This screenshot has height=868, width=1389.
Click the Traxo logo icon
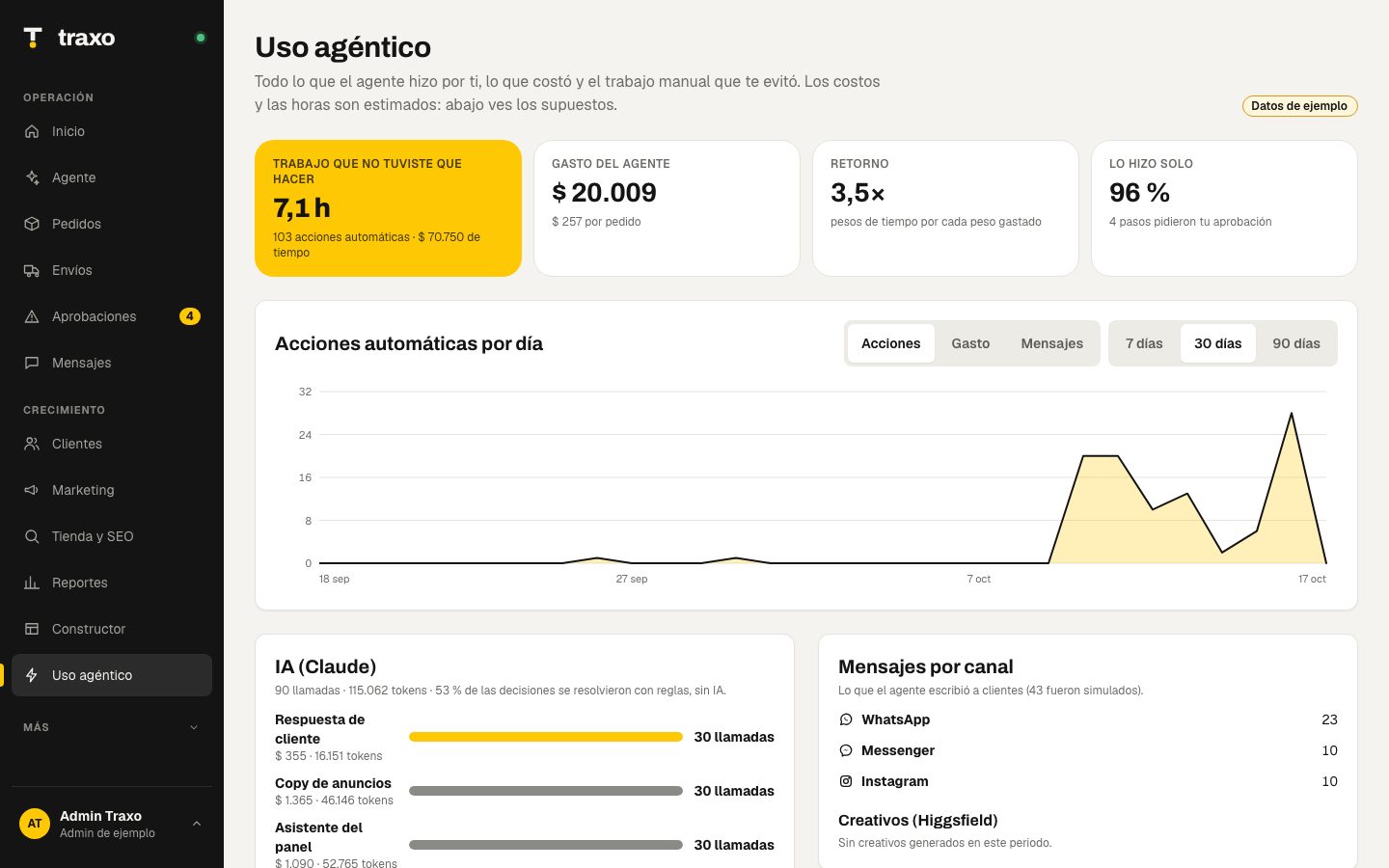point(33,38)
